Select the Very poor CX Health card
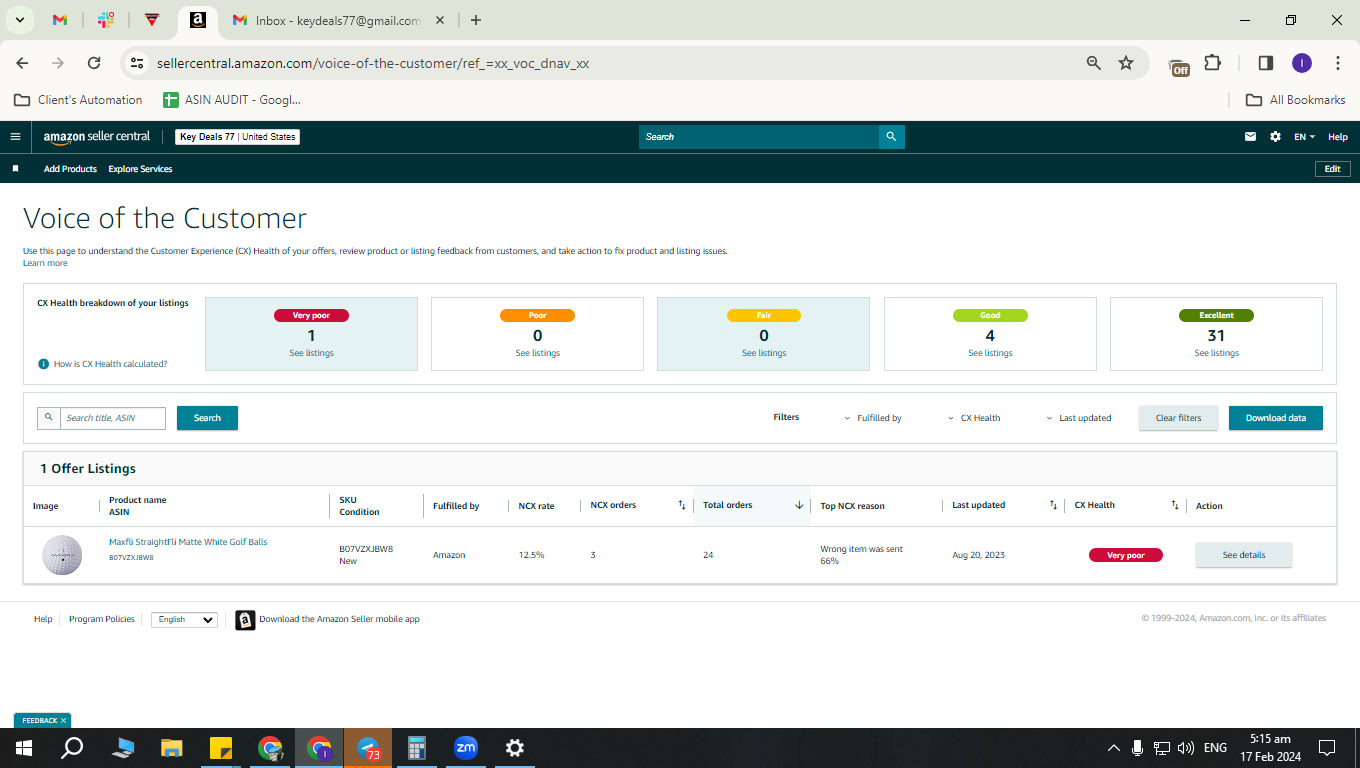Screen dimensions: 1360x768 pos(311,334)
